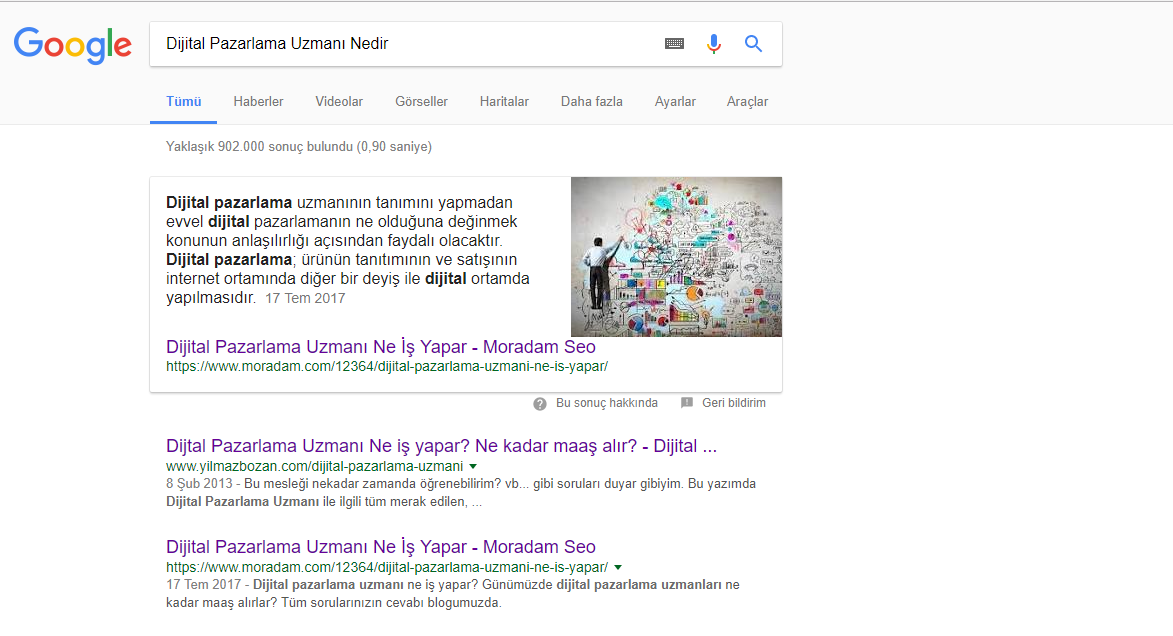Screen dimensions: 1173x636
Task: Open featured snippet Moradam Seo title link
Action: click(x=381, y=347)
